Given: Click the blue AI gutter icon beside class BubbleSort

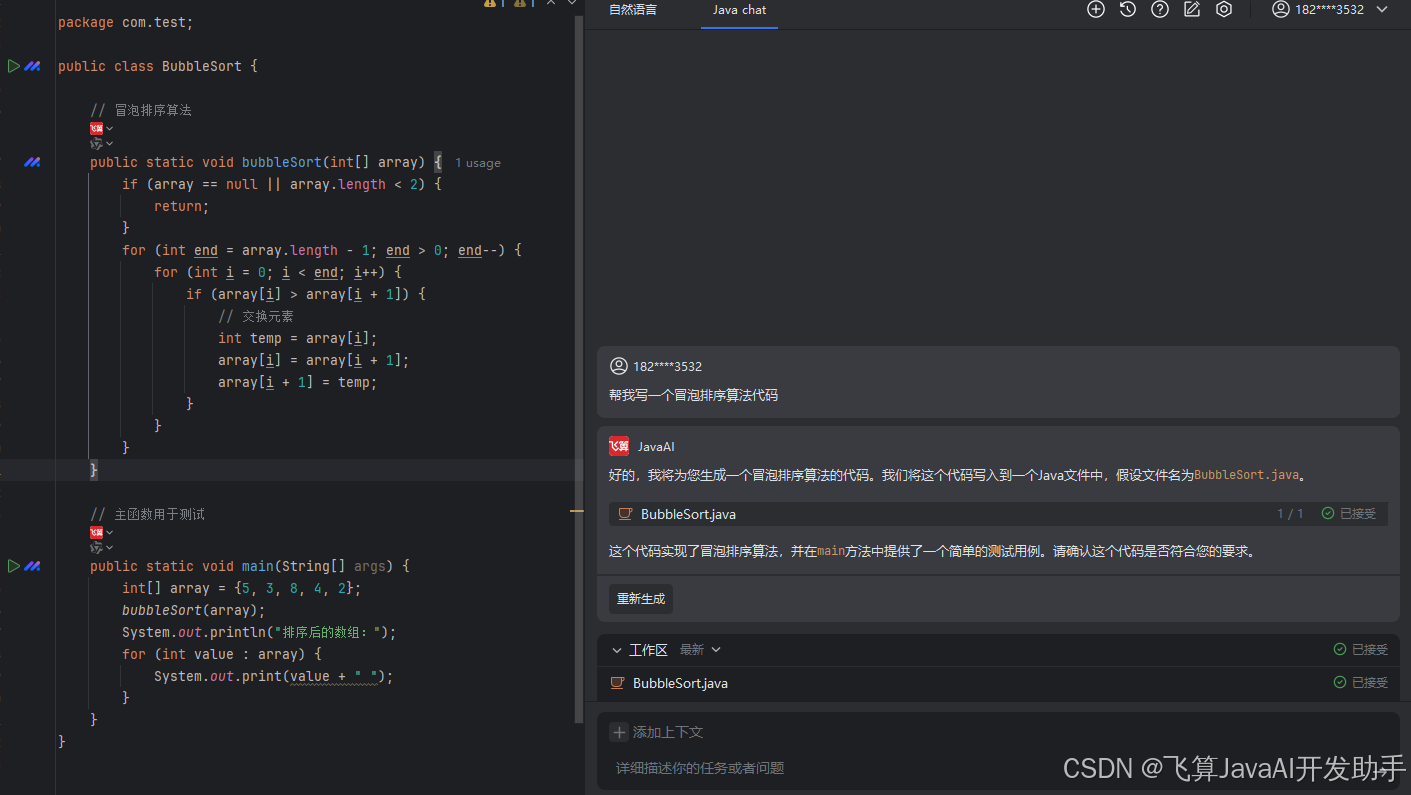Looking at the screenshot, I should point(33,66).
